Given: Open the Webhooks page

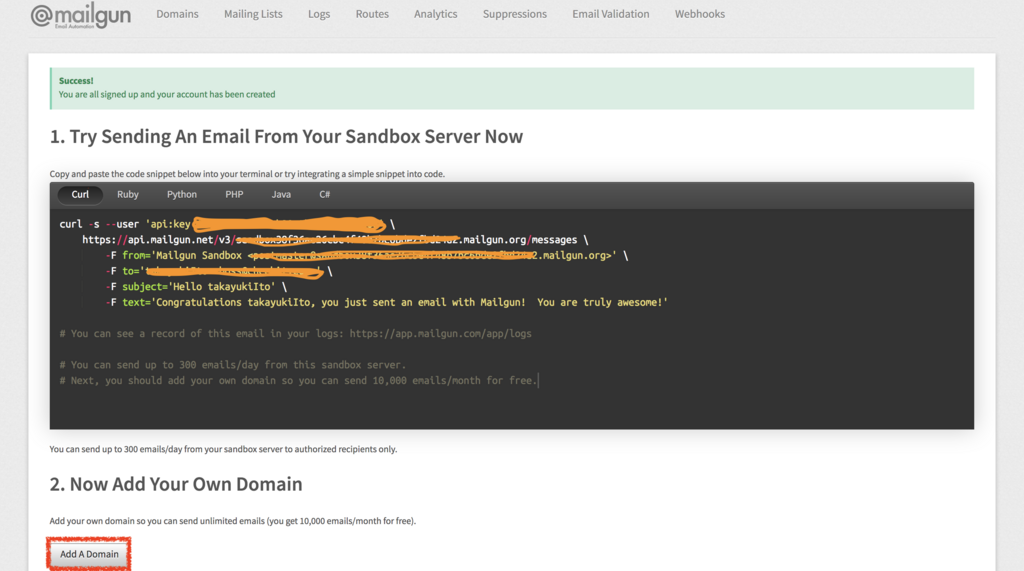Looking at the screenshot, I should pyautogui.click(x=699, y=14).
